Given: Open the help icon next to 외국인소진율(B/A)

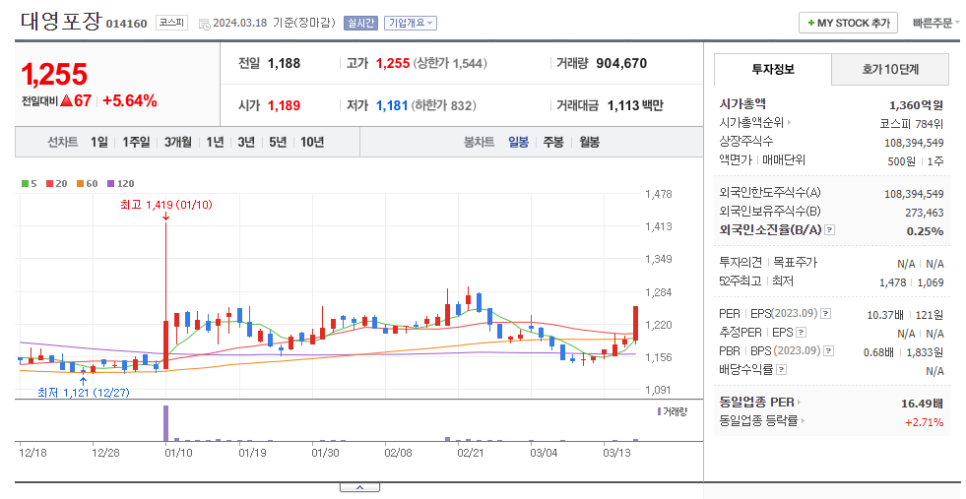Looking at the screenshot, I should 829,230.
